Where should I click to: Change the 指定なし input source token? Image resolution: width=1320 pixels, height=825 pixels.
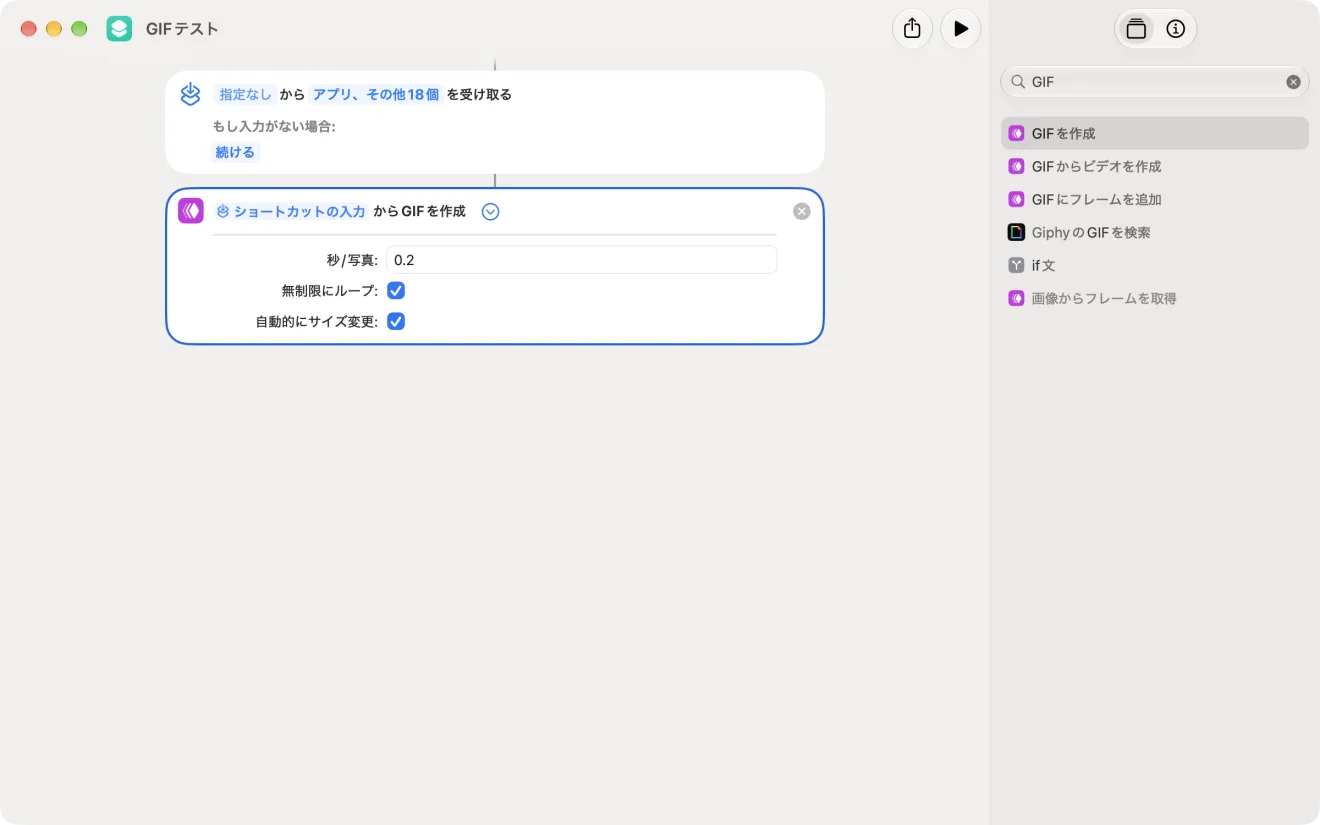click(x=245, y=95)
